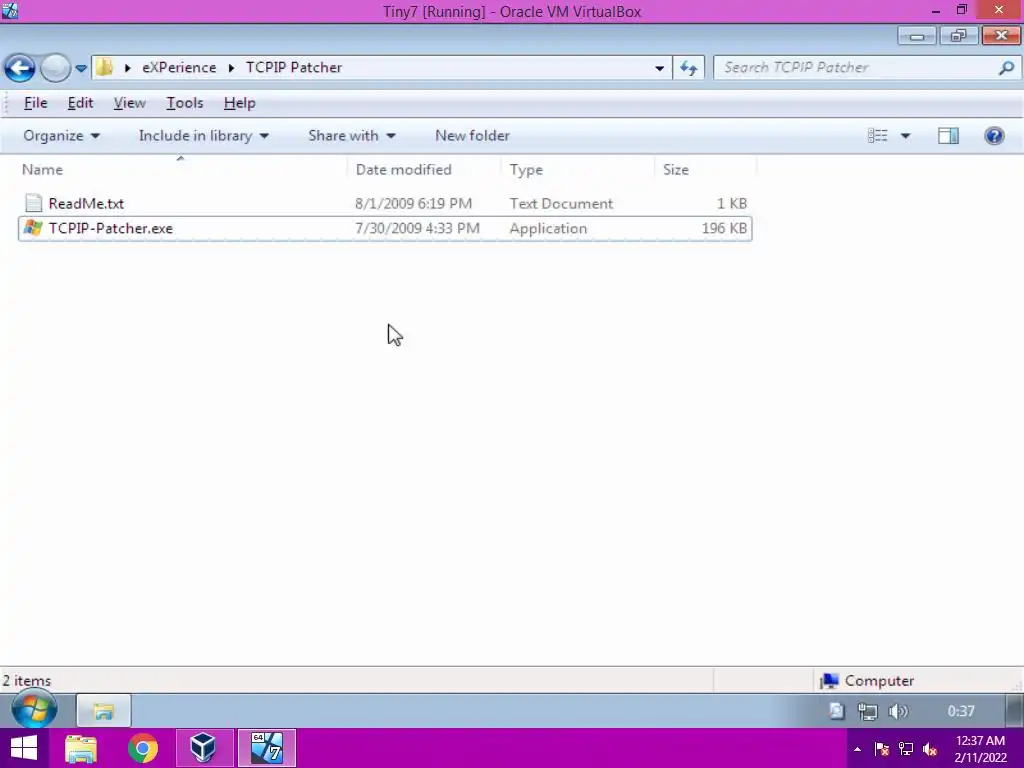This screenshot has height=768, width=1024.
Task: Click host tray security flag icon
Action: [882, 749]
